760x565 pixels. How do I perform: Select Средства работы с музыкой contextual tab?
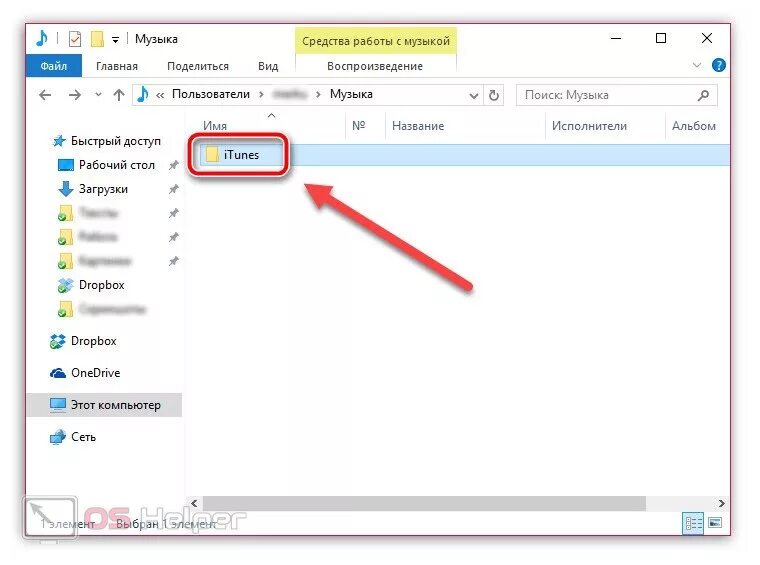tap(376, 41)
